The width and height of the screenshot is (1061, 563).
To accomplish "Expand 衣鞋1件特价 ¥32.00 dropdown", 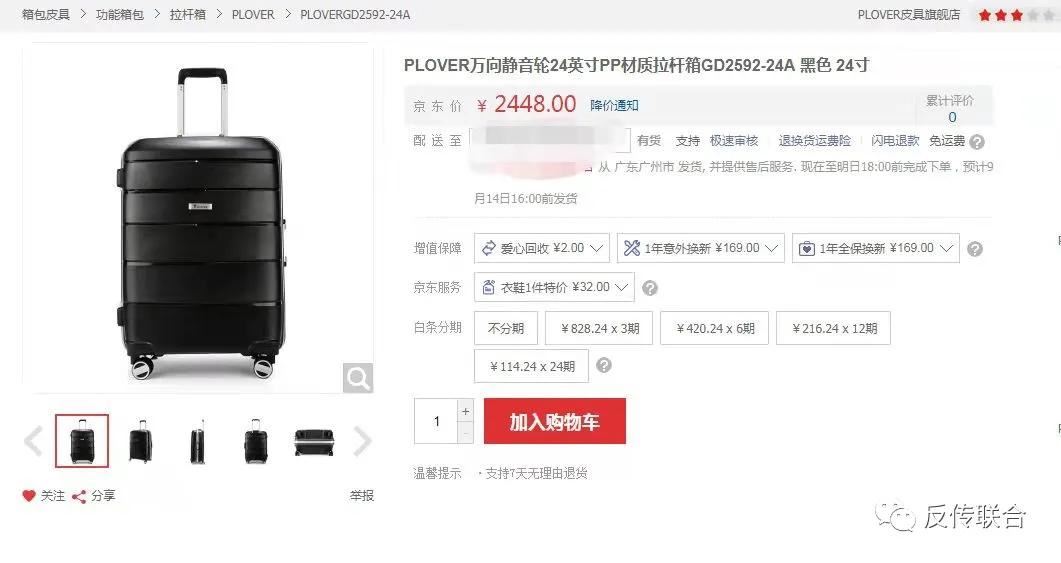I will pos(555,287).
